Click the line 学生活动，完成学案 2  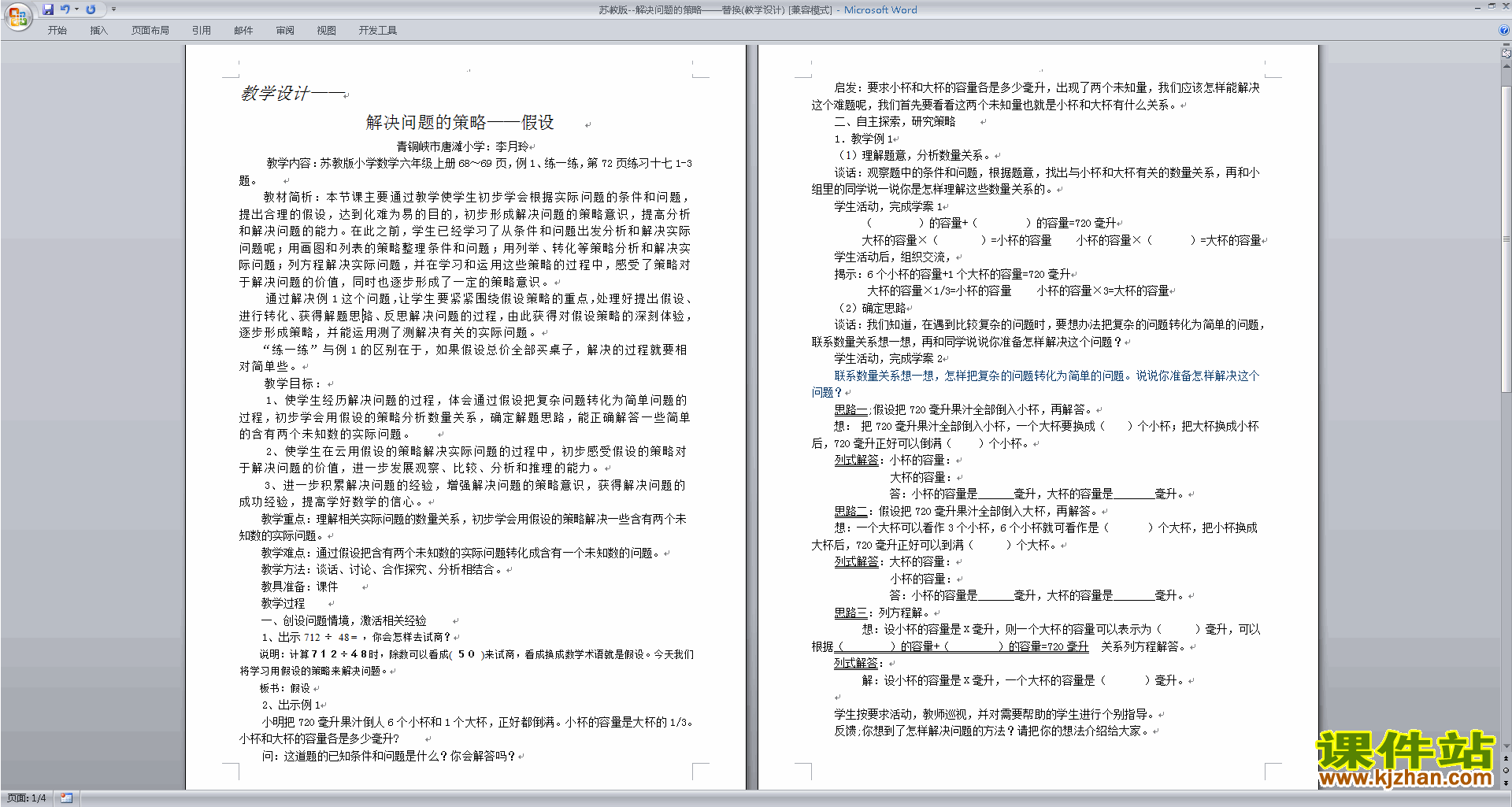click(889, 358)
